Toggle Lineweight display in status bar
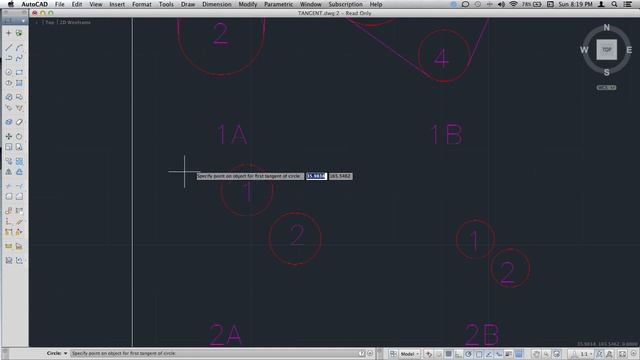 pos(509,354)
